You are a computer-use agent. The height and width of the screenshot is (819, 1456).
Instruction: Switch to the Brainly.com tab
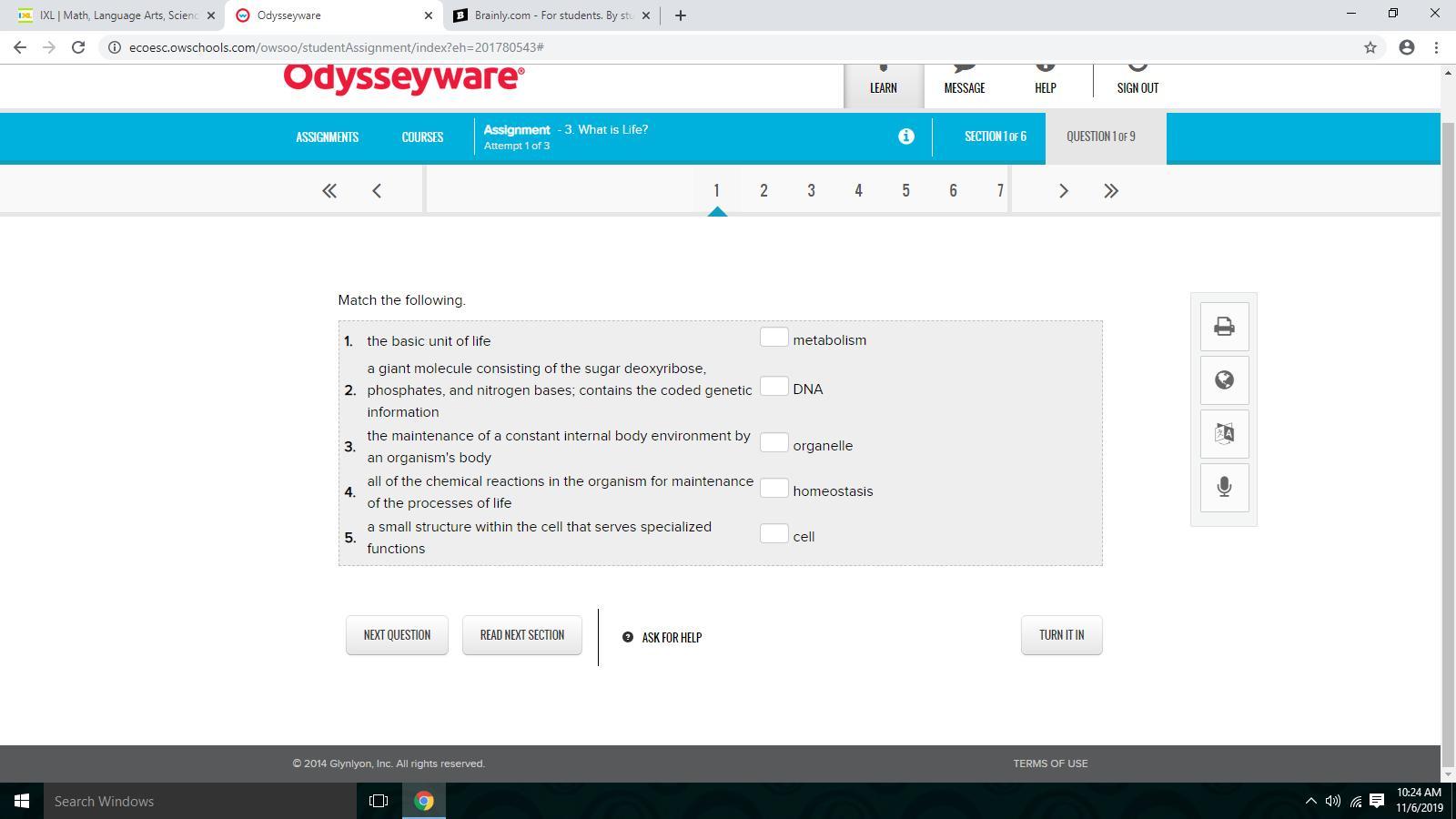point(551,15)
